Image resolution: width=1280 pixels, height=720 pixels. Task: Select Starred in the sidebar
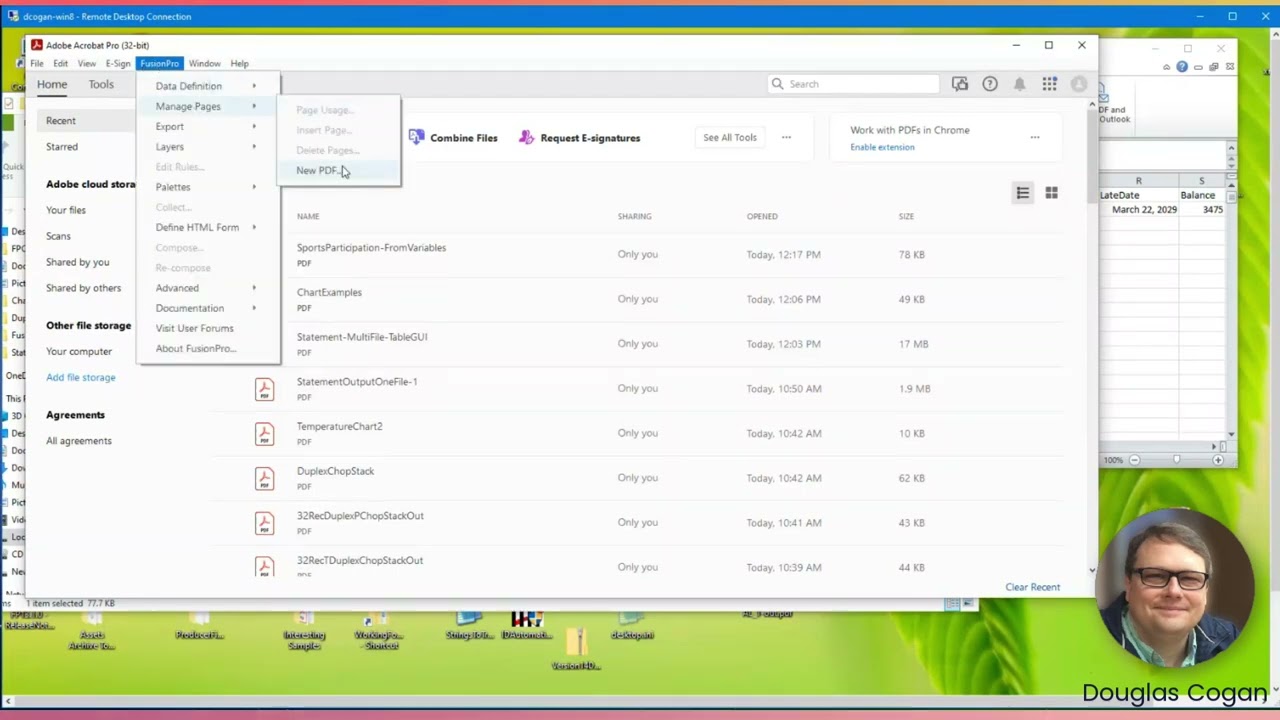point(61,147)
